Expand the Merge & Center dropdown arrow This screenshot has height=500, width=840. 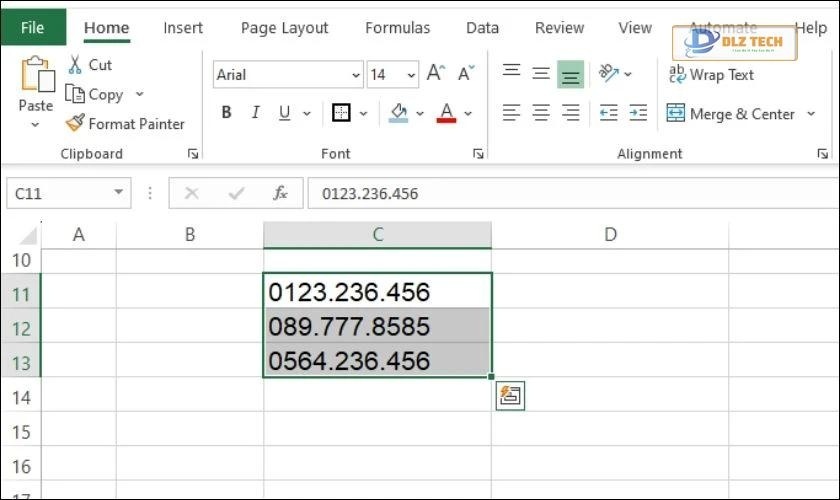coord(816,114)
